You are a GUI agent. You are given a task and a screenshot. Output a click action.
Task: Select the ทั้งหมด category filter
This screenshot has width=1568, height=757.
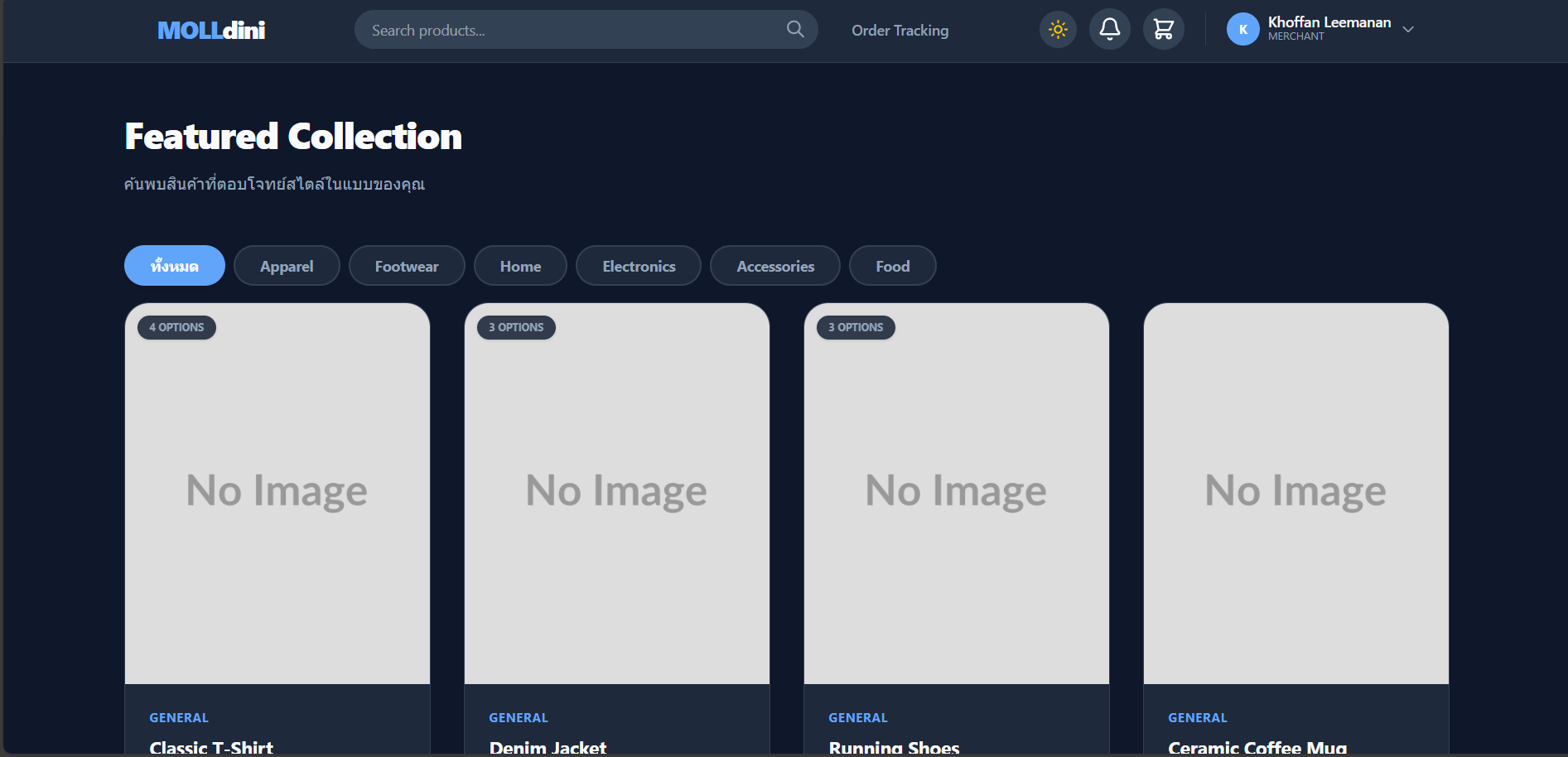pos(175,266)
